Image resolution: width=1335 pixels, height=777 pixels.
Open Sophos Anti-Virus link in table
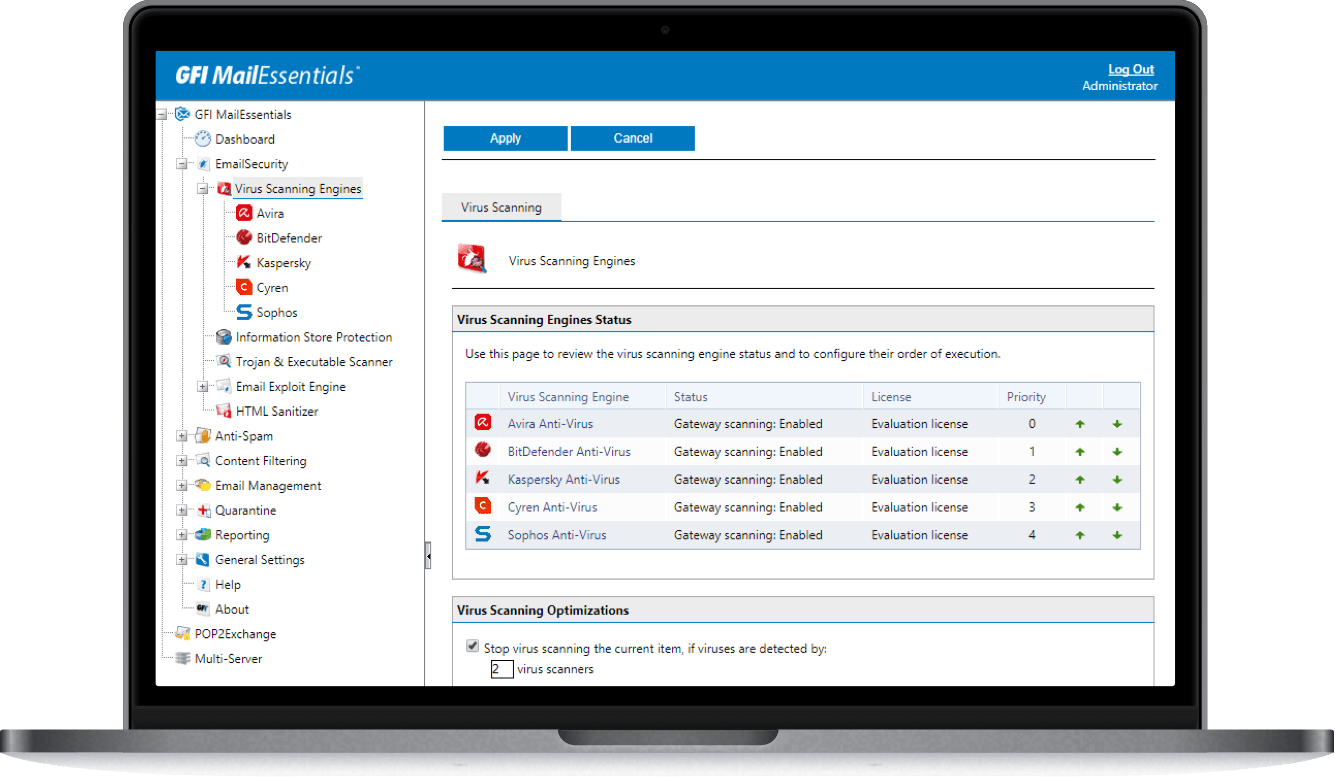point(557,535)
